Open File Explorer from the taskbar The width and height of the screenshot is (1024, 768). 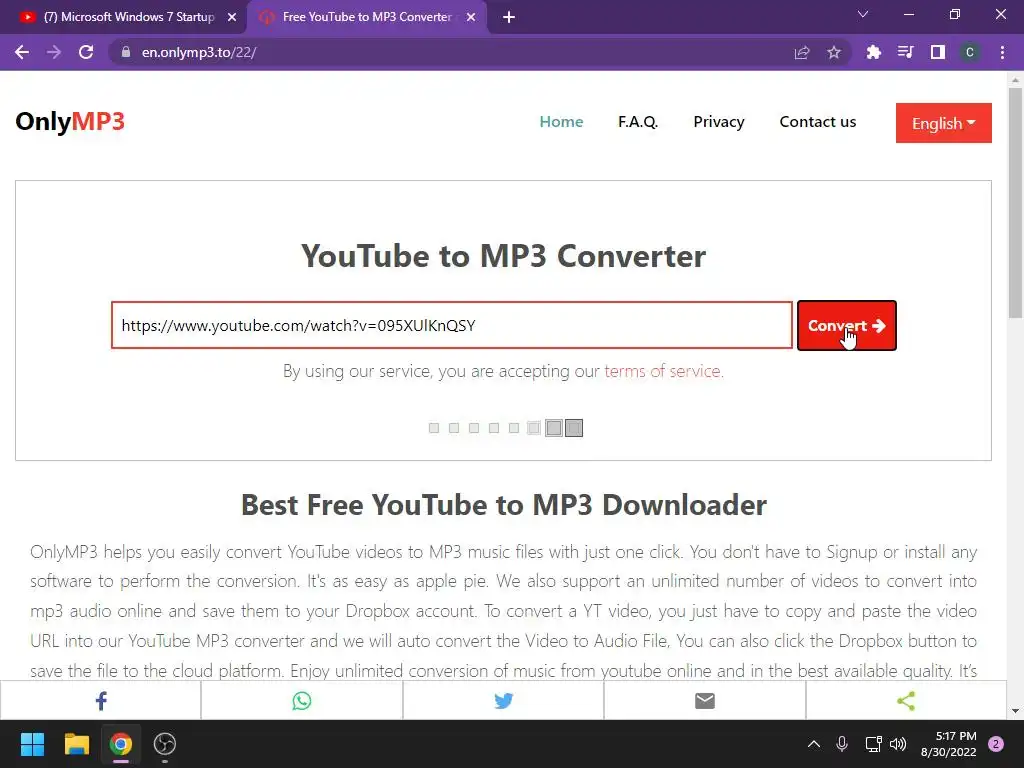click(x=76, y=744)
